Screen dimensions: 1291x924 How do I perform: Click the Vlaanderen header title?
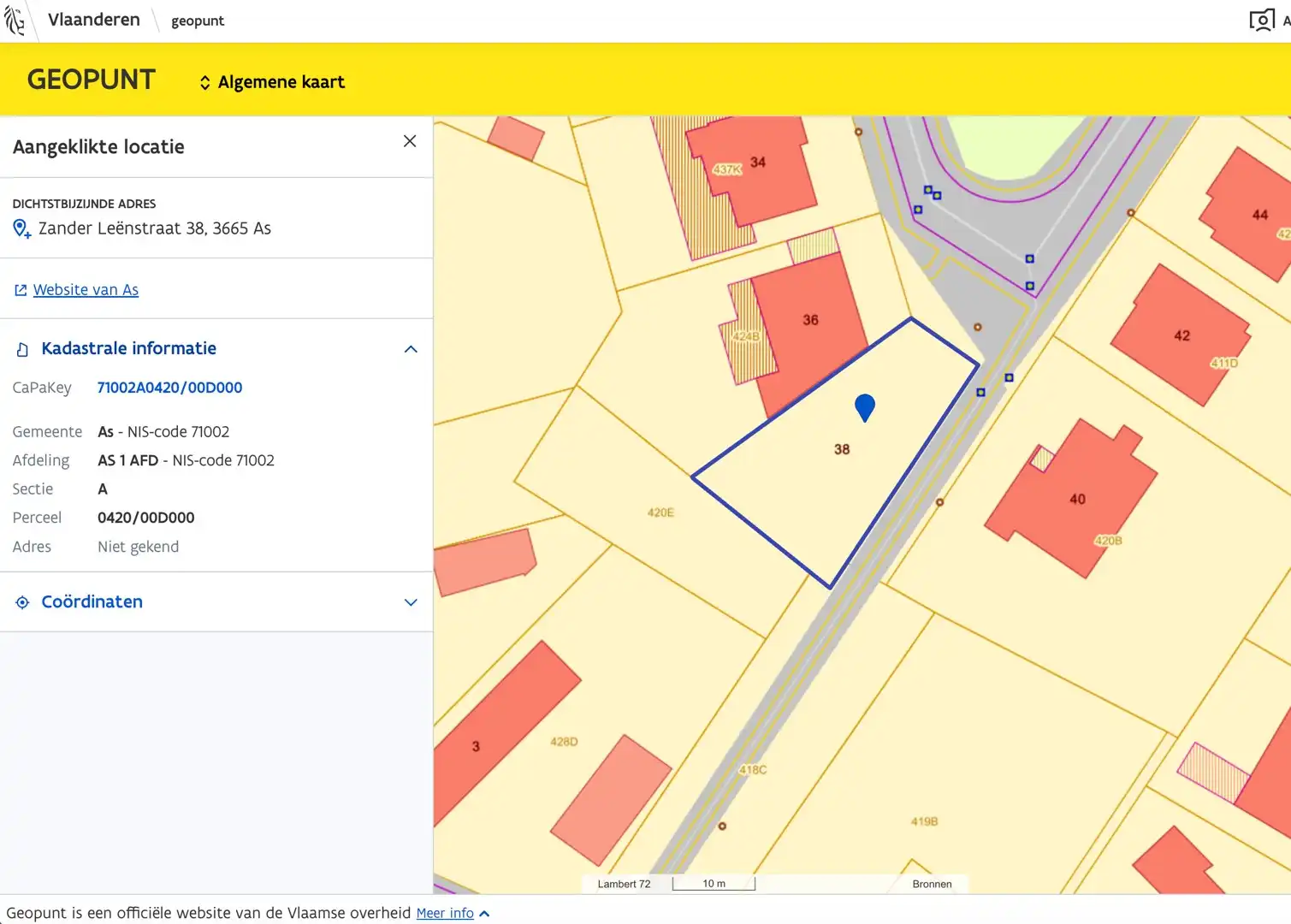click(x=94, y=20)
